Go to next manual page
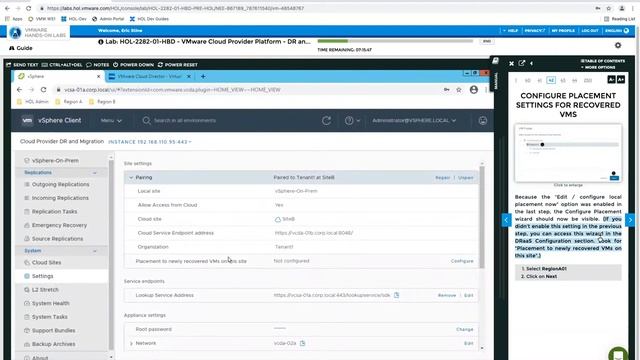Screen dimensions: 640x360 coord(630,220)
